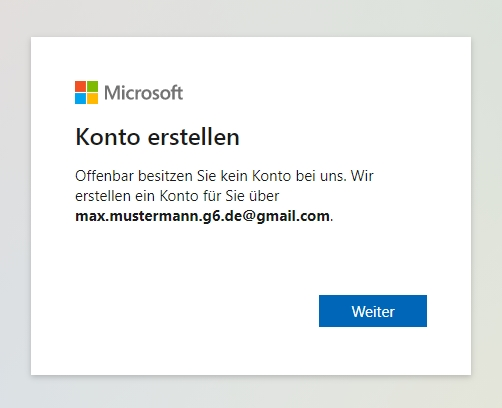
Task: Click the Microsoft four-square logo
Action: [x=86, y=92]
